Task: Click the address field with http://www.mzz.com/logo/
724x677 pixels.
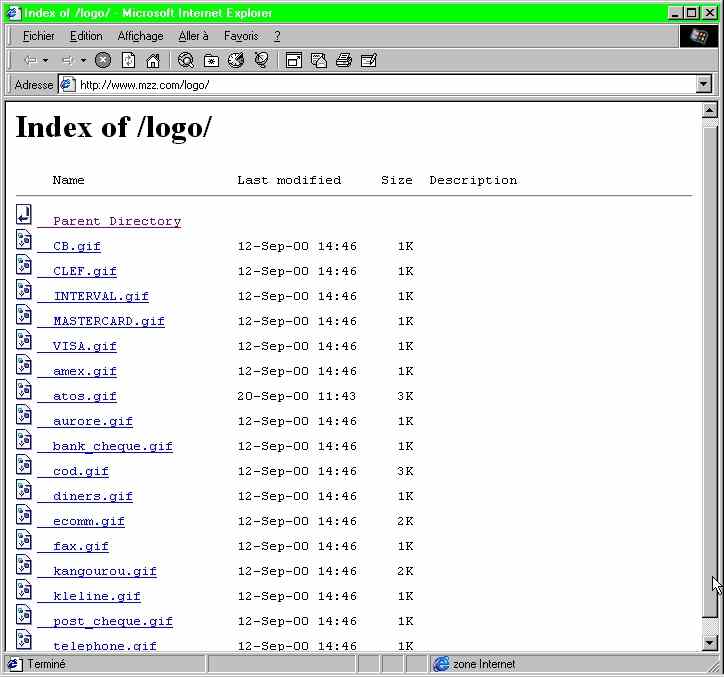Action: click(x=377, y=85)
